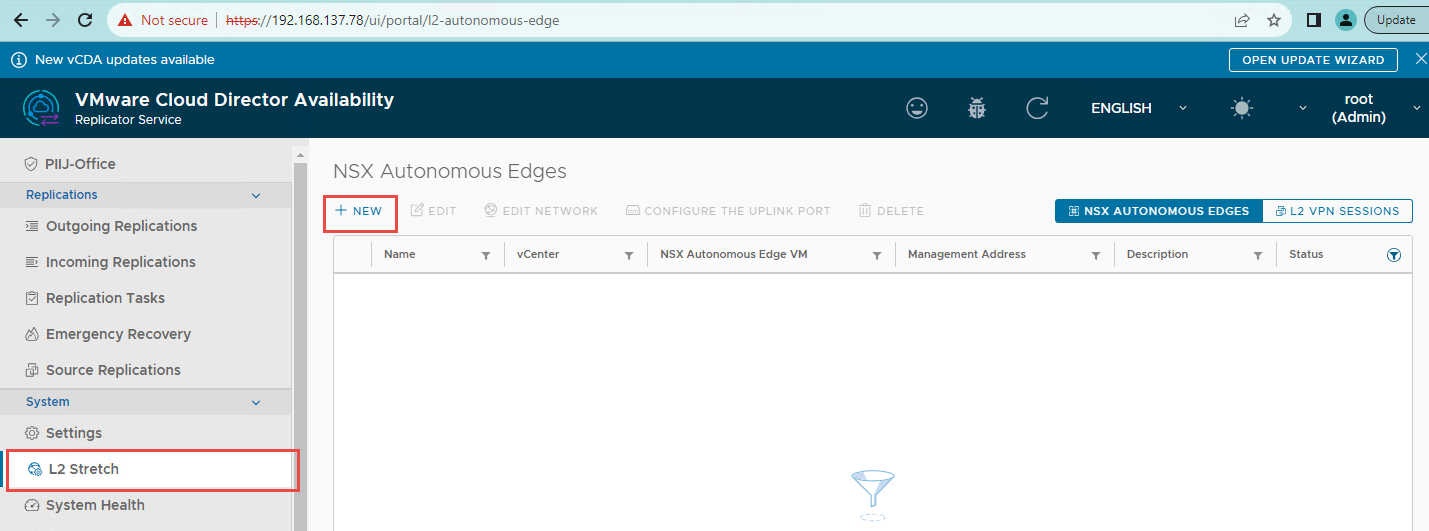Filter the Name column
Screen dimensions: 1429x531
coord(486,256)
